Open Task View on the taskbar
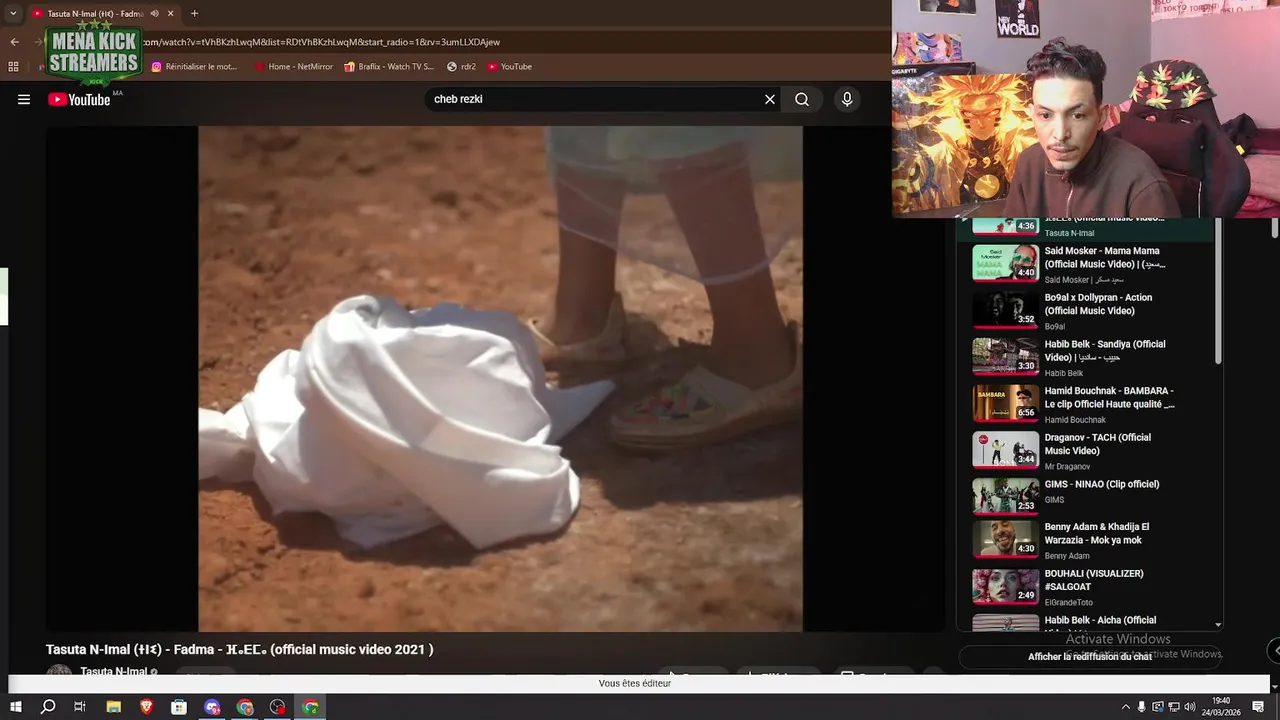The width and height of the screenshot is (1280, 720). tap(80, 707)
